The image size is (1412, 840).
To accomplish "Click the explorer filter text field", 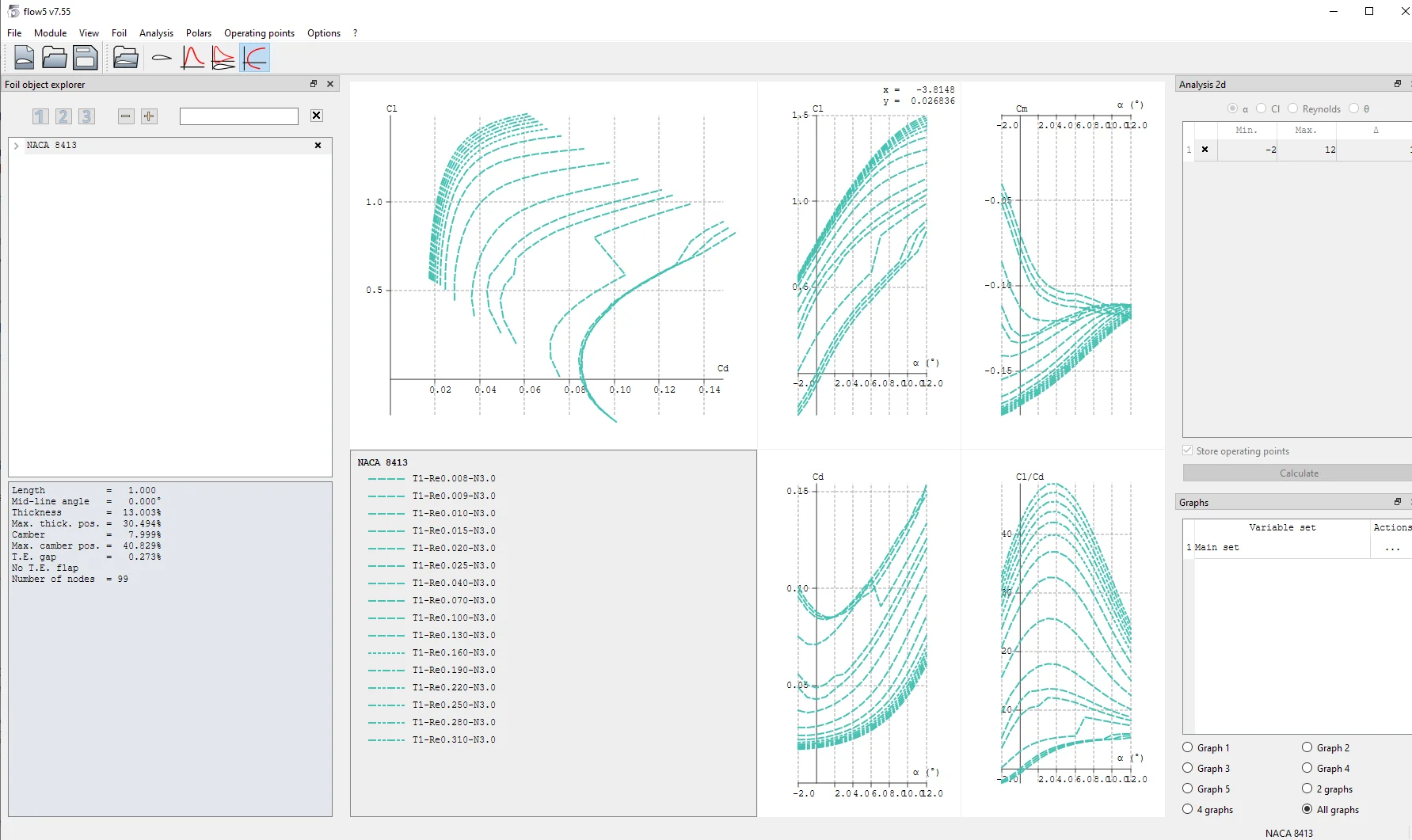I will (239, 116).
